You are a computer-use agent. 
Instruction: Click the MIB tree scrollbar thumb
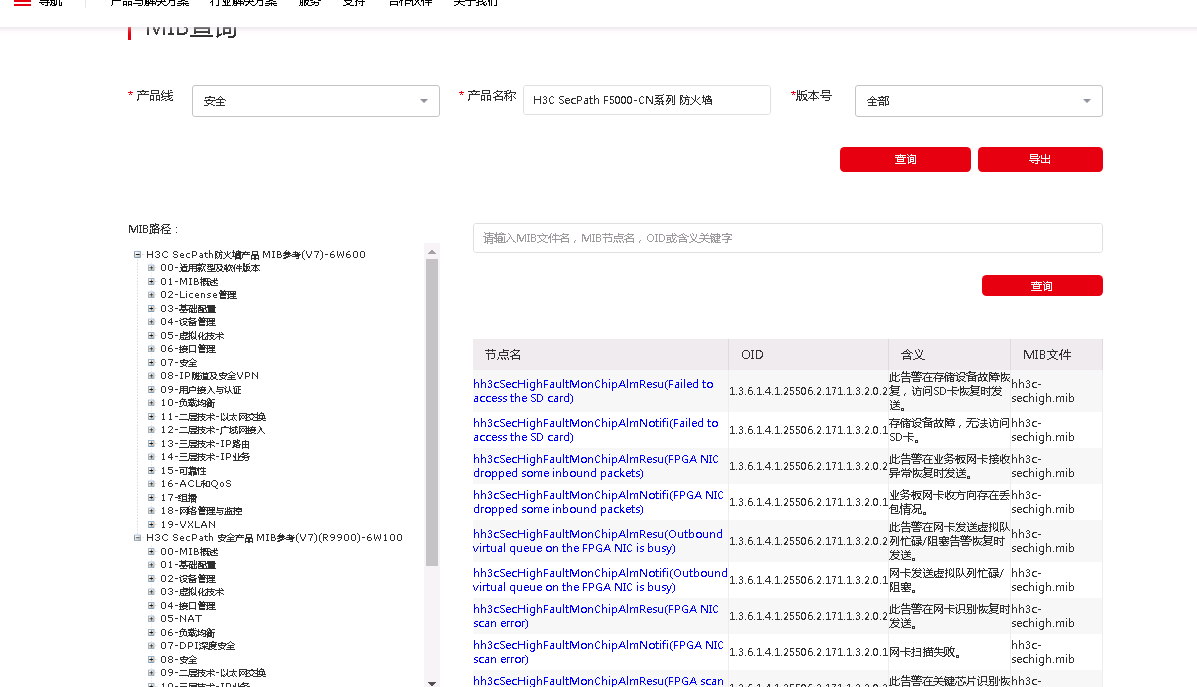432,412
